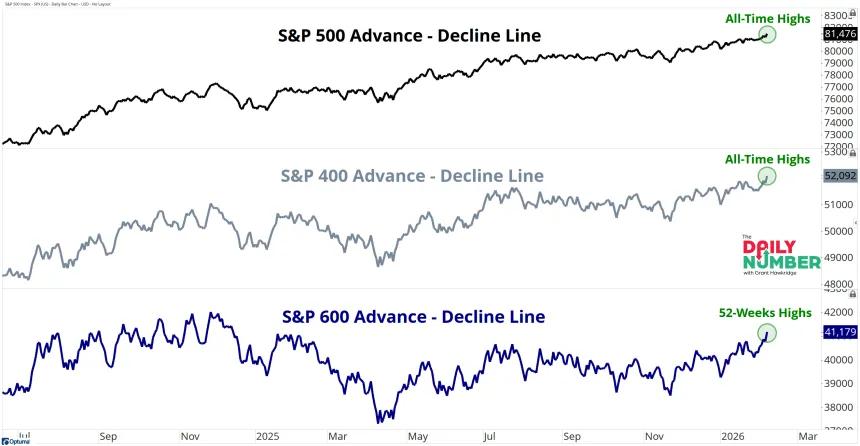Click the 2025 label on the time axis
This screenshot has height=446, width=860.
(268, 437)
